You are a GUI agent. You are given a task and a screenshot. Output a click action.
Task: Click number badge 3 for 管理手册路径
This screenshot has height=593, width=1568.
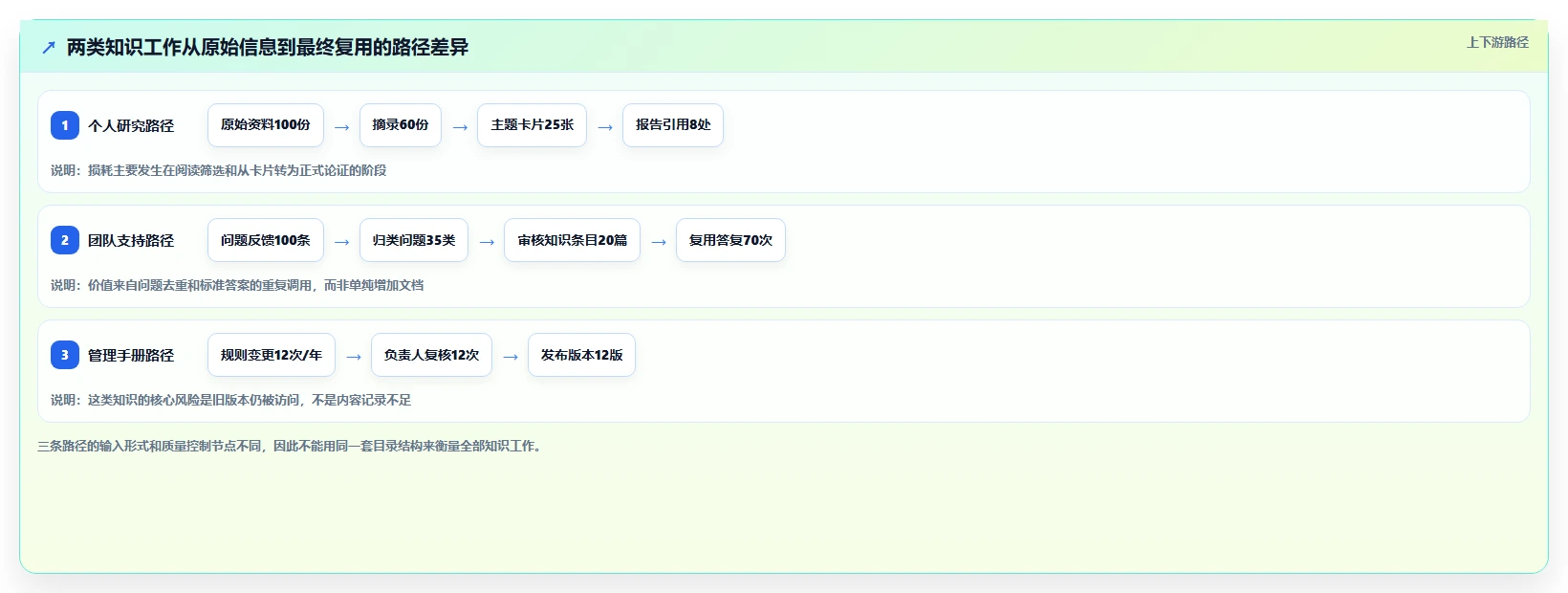click(65, 355)
